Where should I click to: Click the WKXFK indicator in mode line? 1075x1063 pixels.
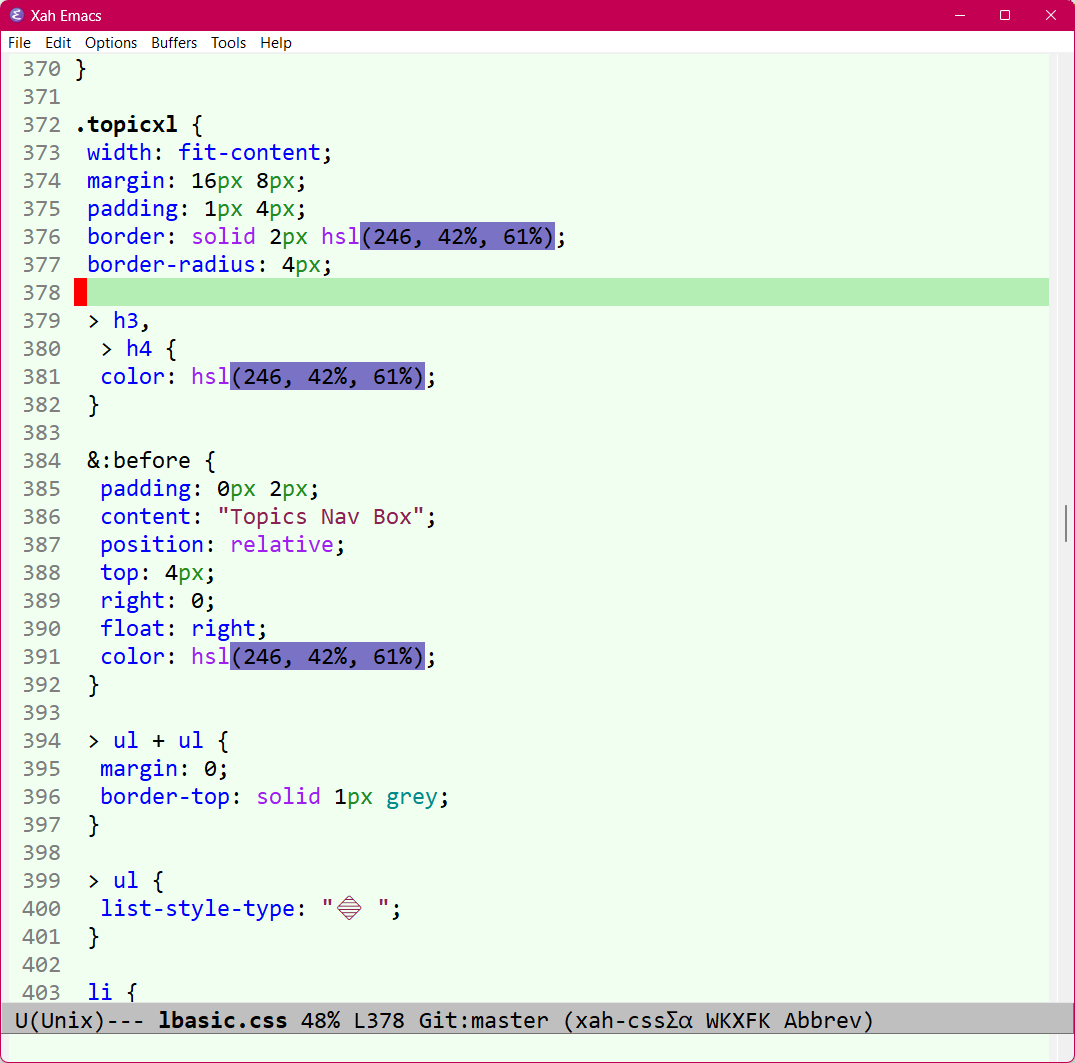pos(738,1020)
